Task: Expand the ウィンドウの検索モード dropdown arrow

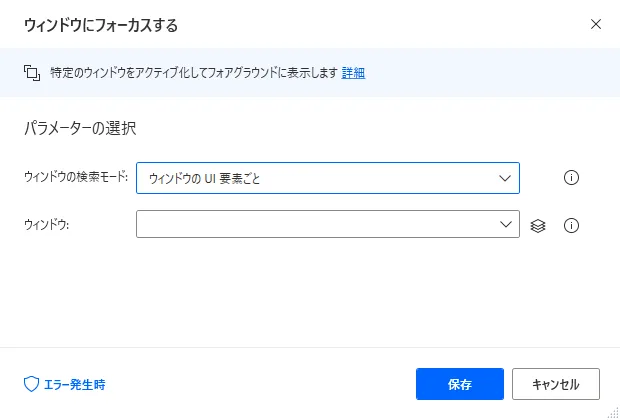Action: tap(504, 178)
